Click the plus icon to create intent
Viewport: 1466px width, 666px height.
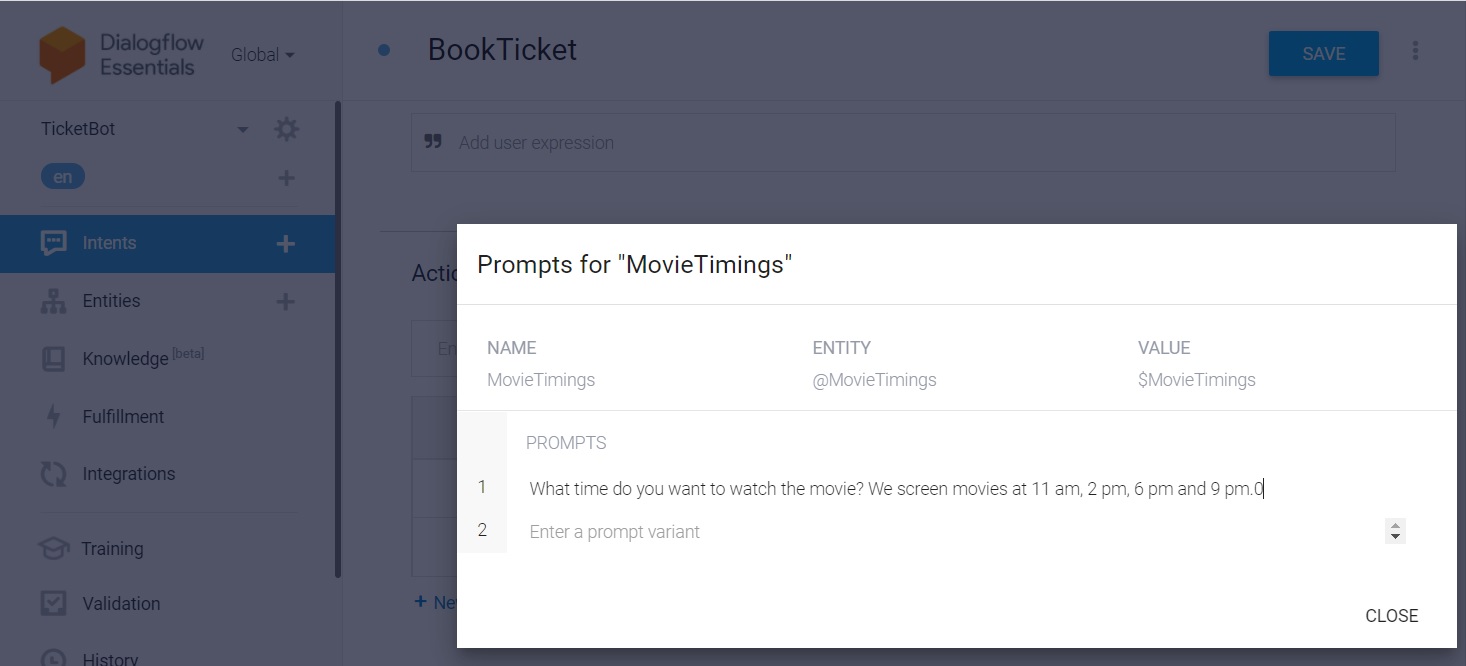(x=286, y=243)
